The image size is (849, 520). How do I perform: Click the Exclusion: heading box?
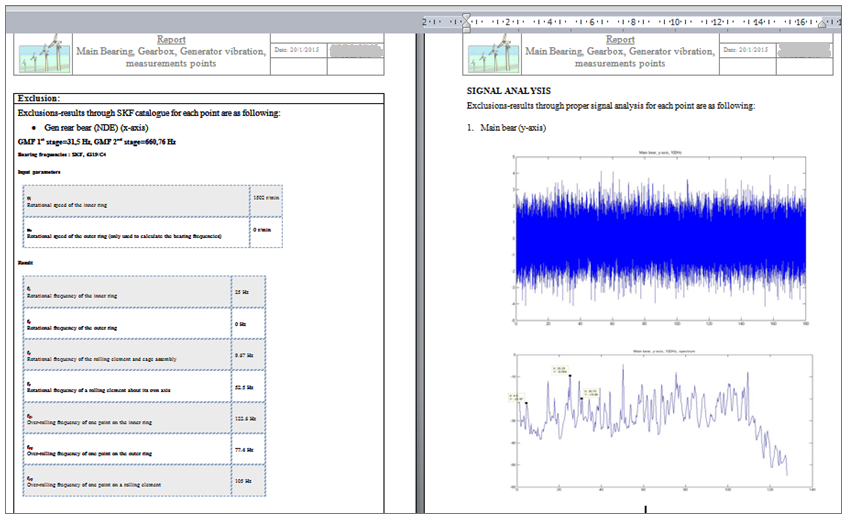tap(199, 98)
